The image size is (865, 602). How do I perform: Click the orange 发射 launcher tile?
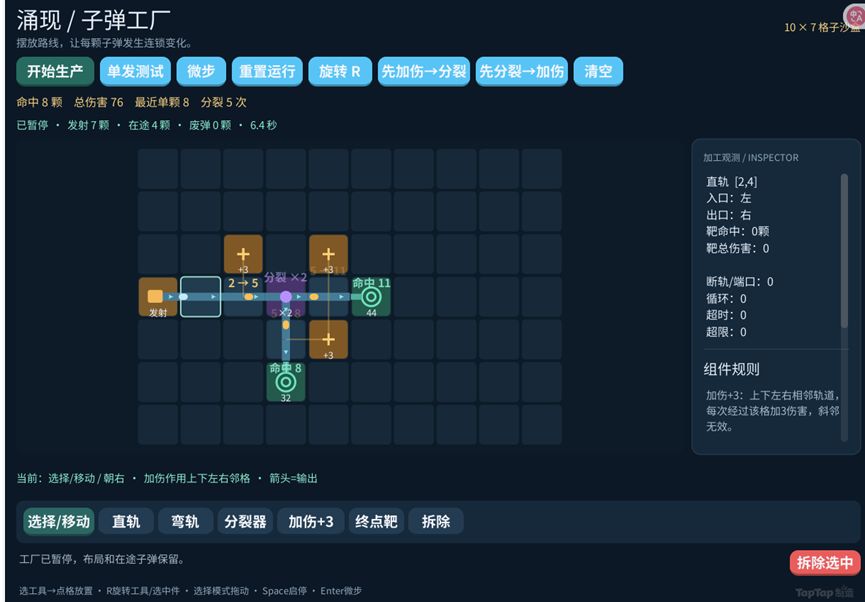click(158, 297)
